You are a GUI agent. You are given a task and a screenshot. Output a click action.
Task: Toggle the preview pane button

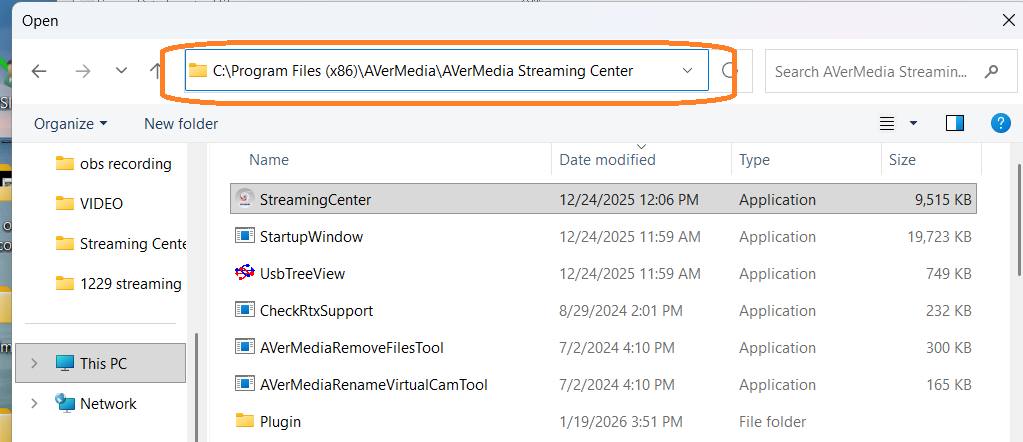click(954, 123)
